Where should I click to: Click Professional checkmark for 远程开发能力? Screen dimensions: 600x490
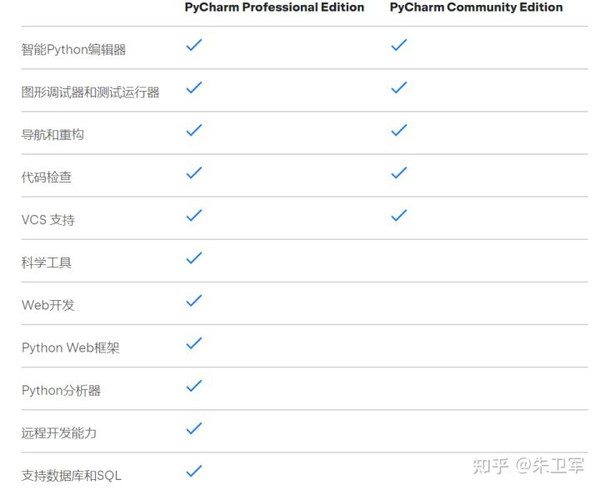(x=194, y=428)
